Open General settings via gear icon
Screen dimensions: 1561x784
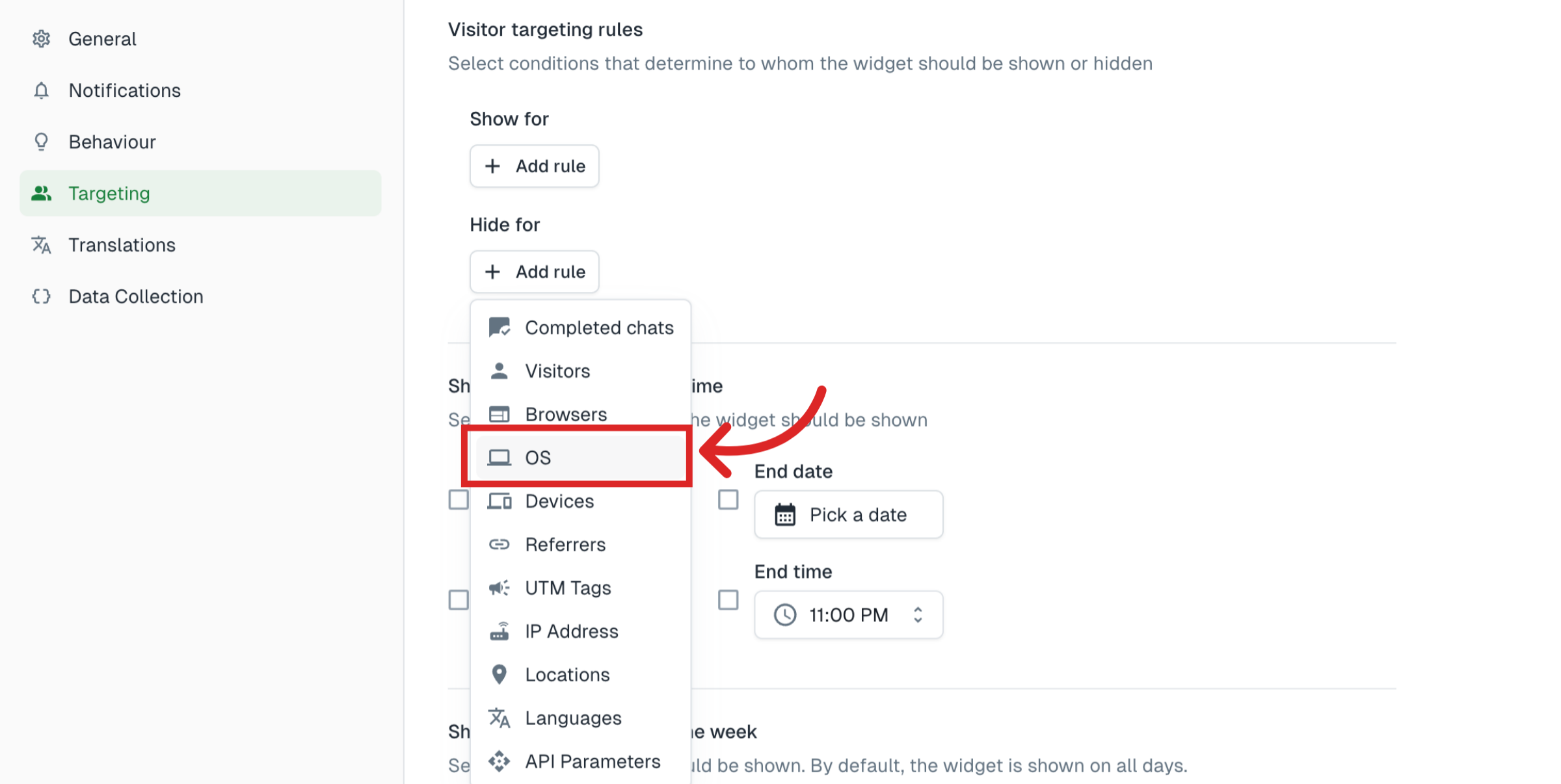click(41, 38)
